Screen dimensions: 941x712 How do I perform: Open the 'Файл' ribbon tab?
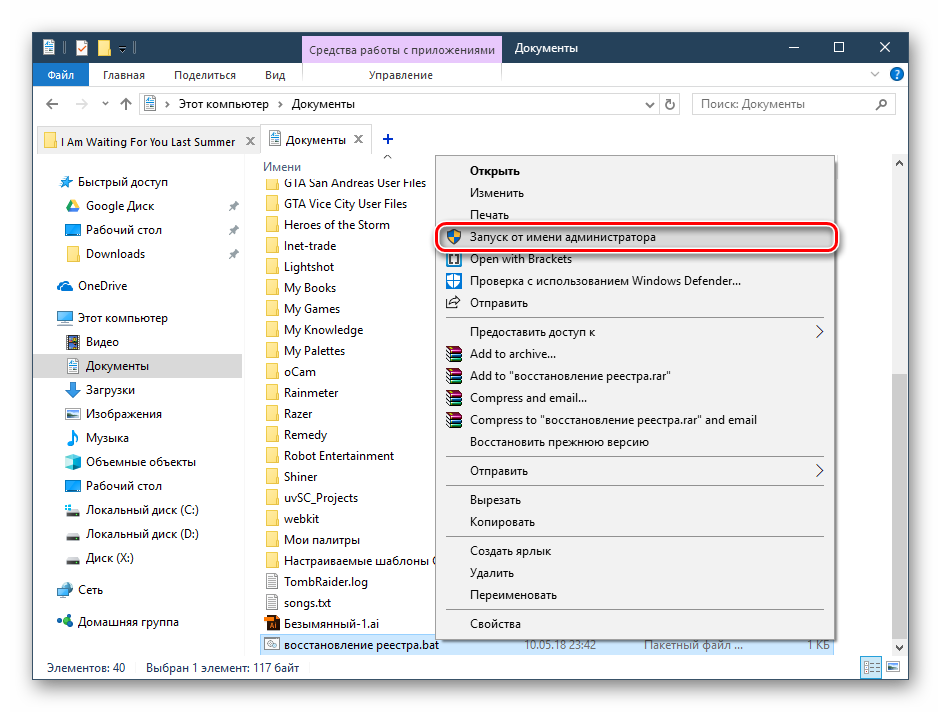(x=60, y=75)
